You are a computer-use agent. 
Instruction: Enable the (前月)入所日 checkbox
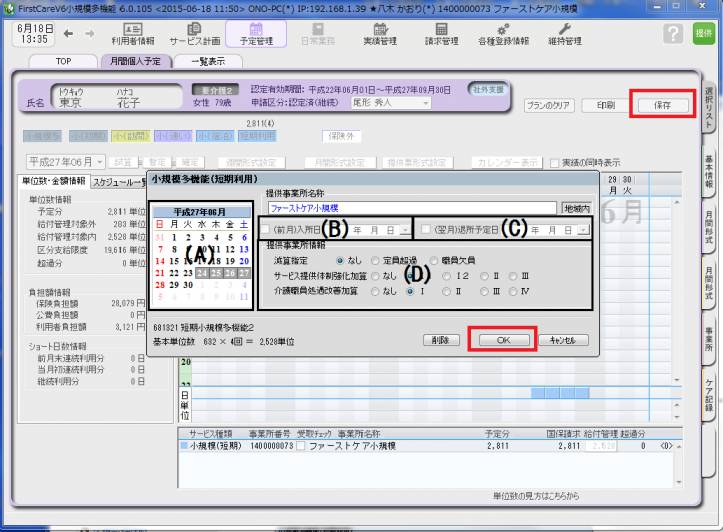265,229
